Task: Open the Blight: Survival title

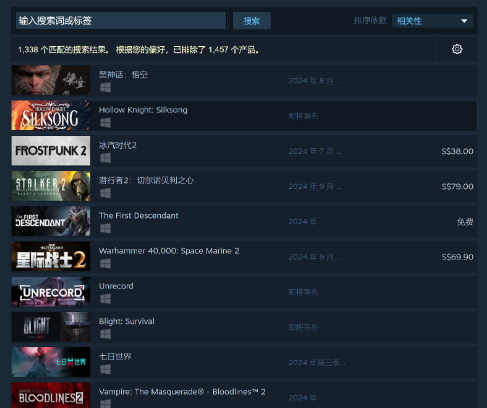Action: coord(127,321)
